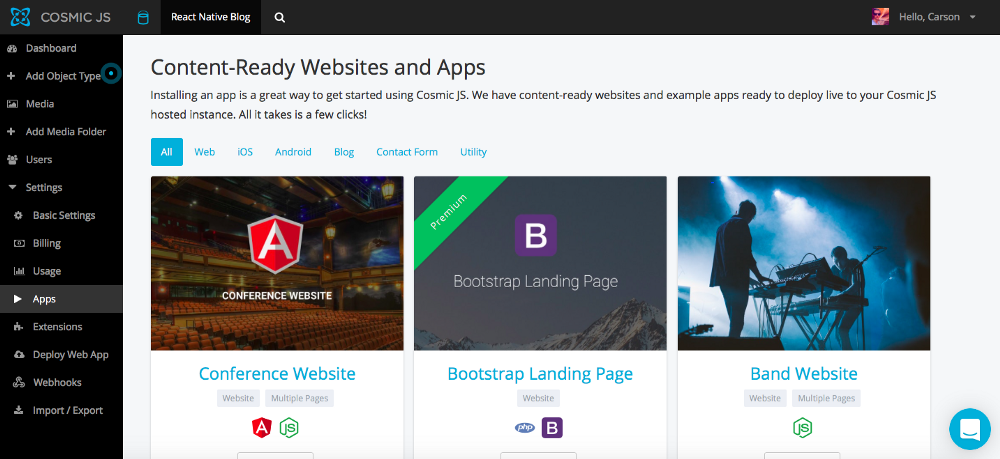Select the All filter tab
Viewport: 1000px width, 459px height.
coord(166,152)
